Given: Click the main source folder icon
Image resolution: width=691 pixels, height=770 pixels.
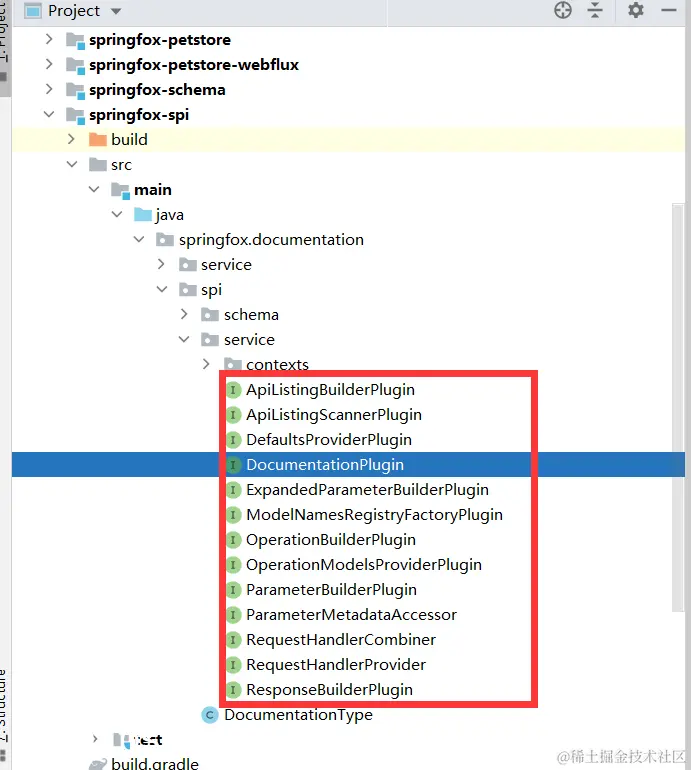Looking at the screenshot, I should pos(120,191).
